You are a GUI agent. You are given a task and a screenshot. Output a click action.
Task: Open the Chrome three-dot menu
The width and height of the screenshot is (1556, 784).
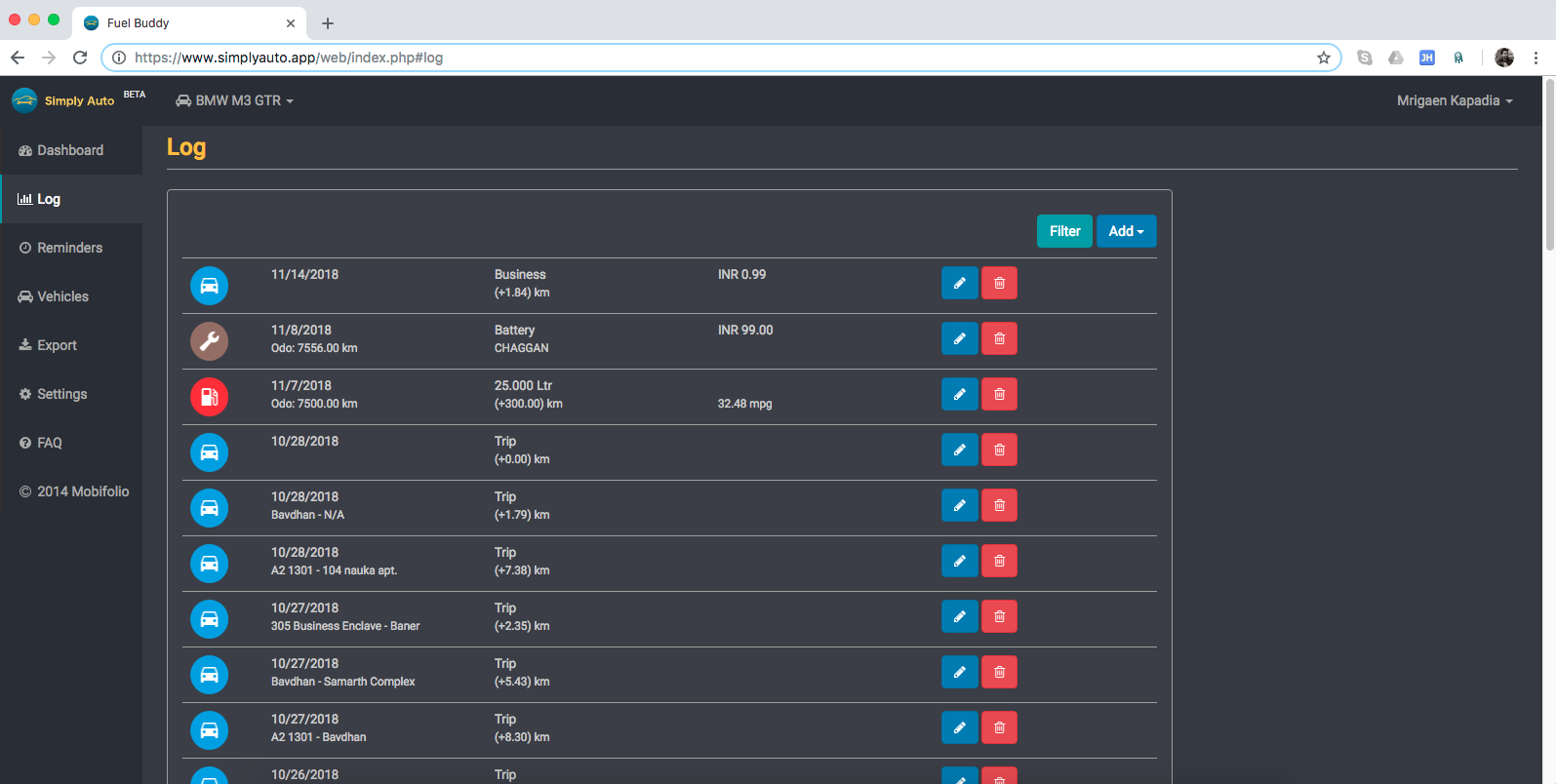pos(1536,58)
